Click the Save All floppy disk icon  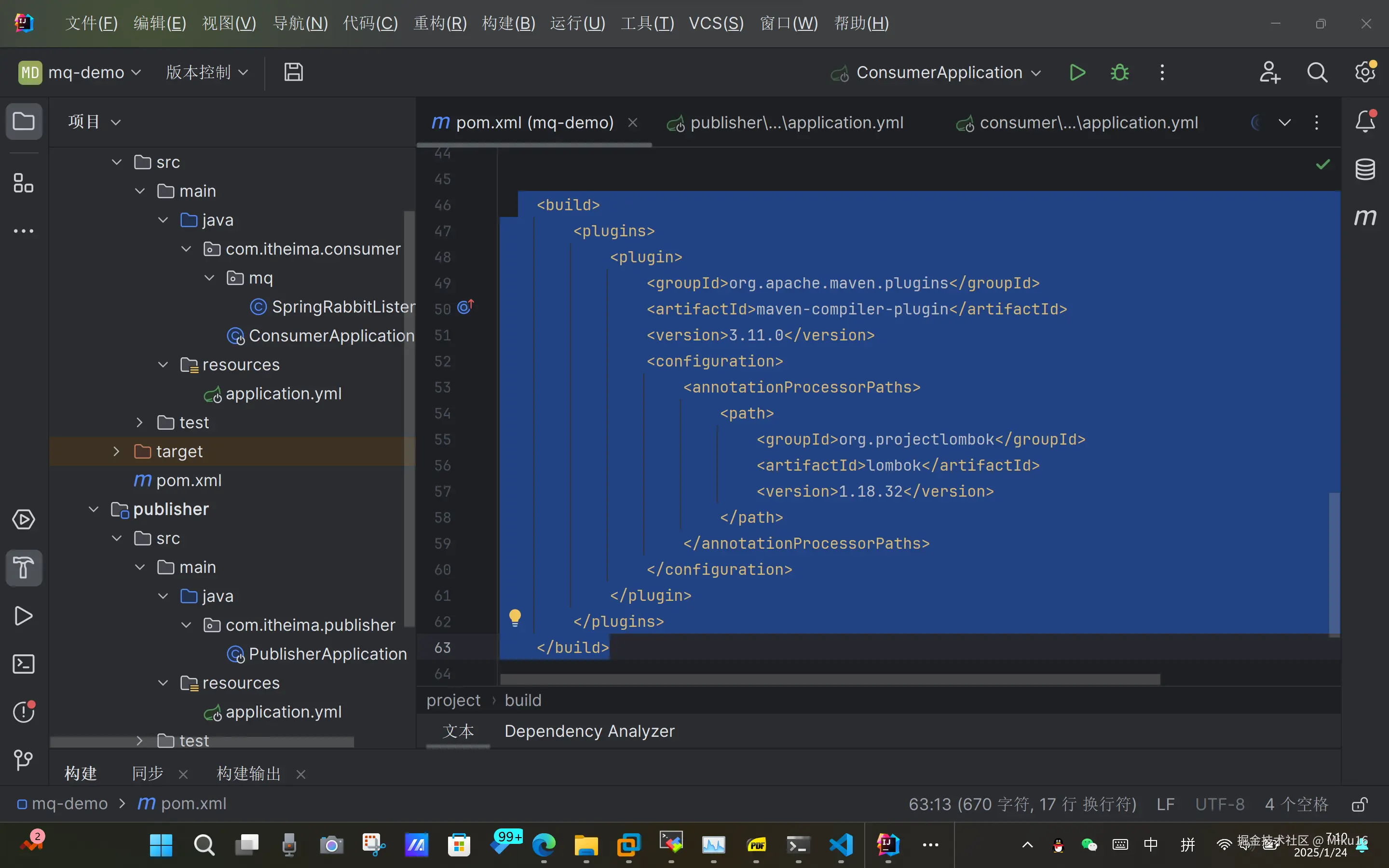point(293,72)
